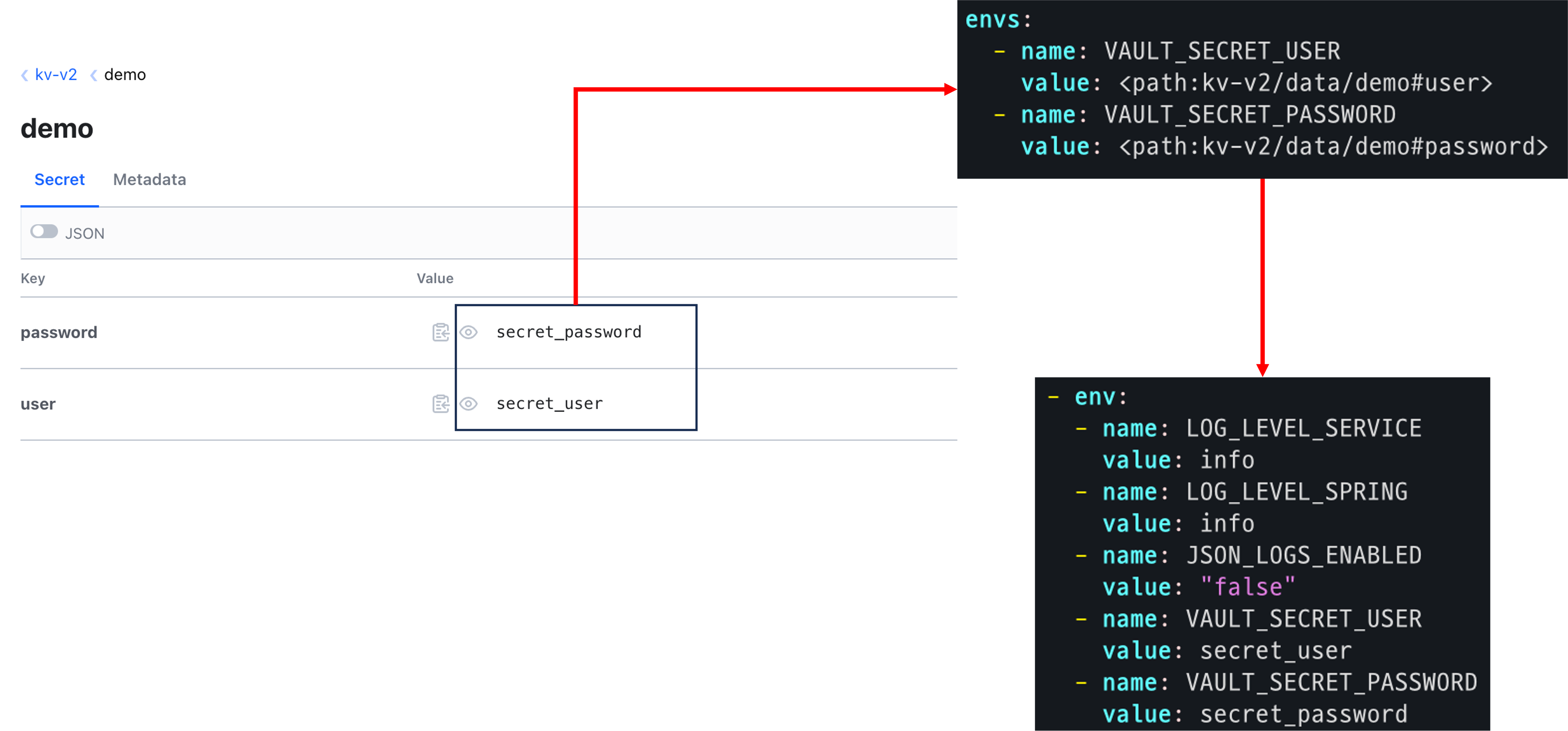Click the demo#user path placeholder in YAML
Viewport: 1568px width, 731px height.
point(1305,83)
